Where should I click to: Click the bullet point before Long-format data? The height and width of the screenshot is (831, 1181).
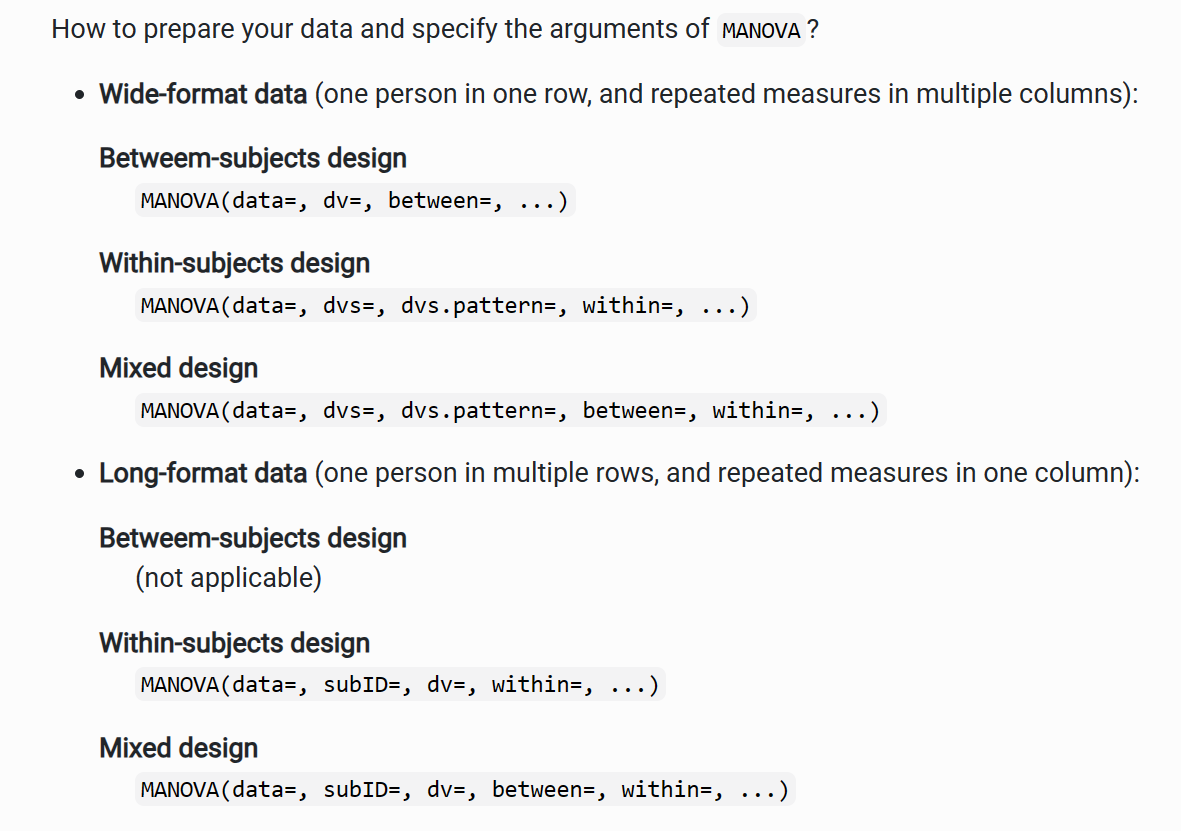(80, 475)
